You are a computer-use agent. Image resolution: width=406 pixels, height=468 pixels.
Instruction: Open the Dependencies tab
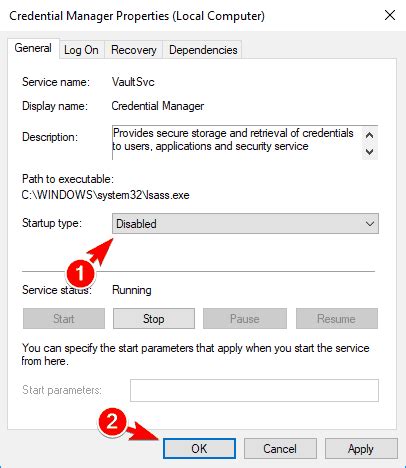click(x=203, y=50)
